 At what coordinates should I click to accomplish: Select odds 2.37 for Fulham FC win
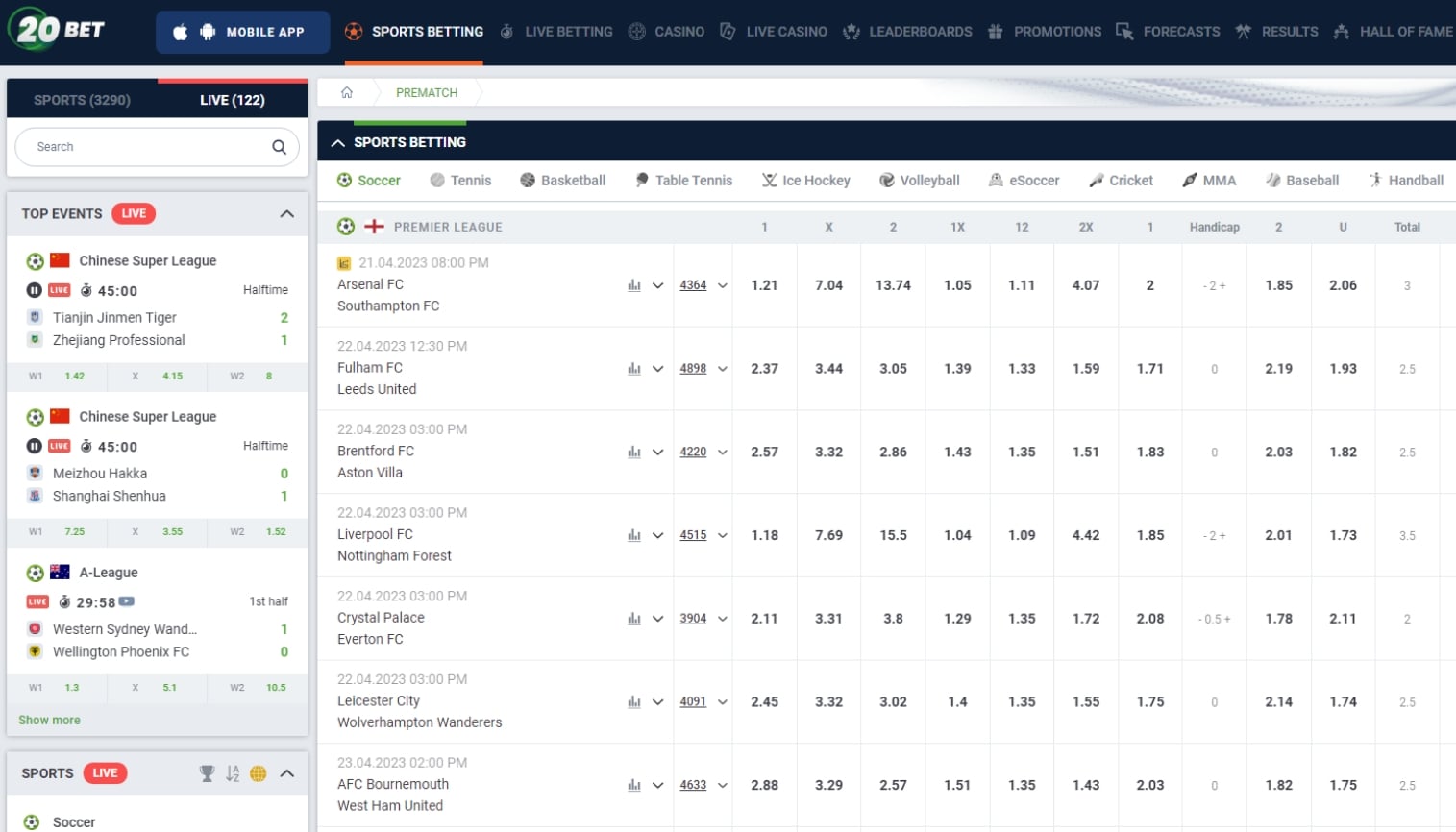tap(765, 369)
